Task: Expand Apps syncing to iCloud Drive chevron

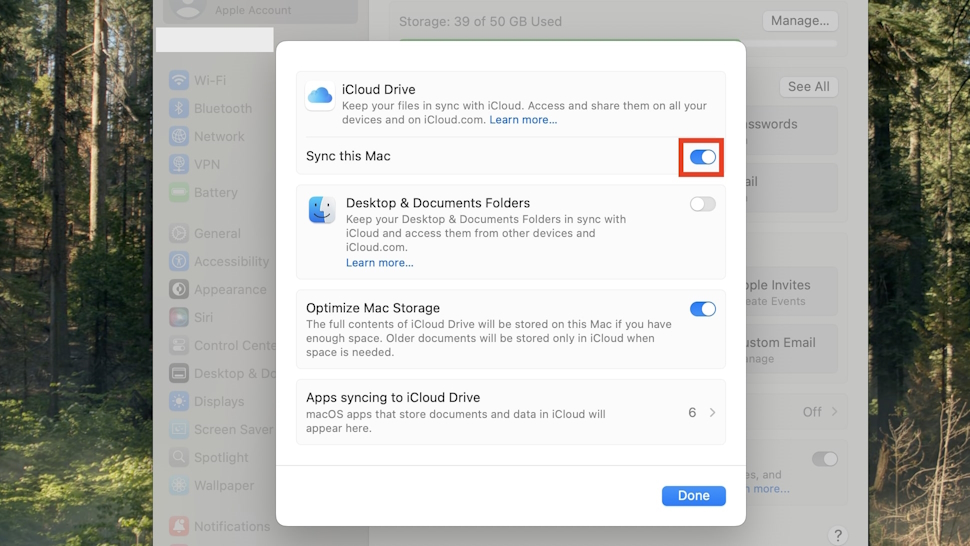Action: [x=712, y=412]
